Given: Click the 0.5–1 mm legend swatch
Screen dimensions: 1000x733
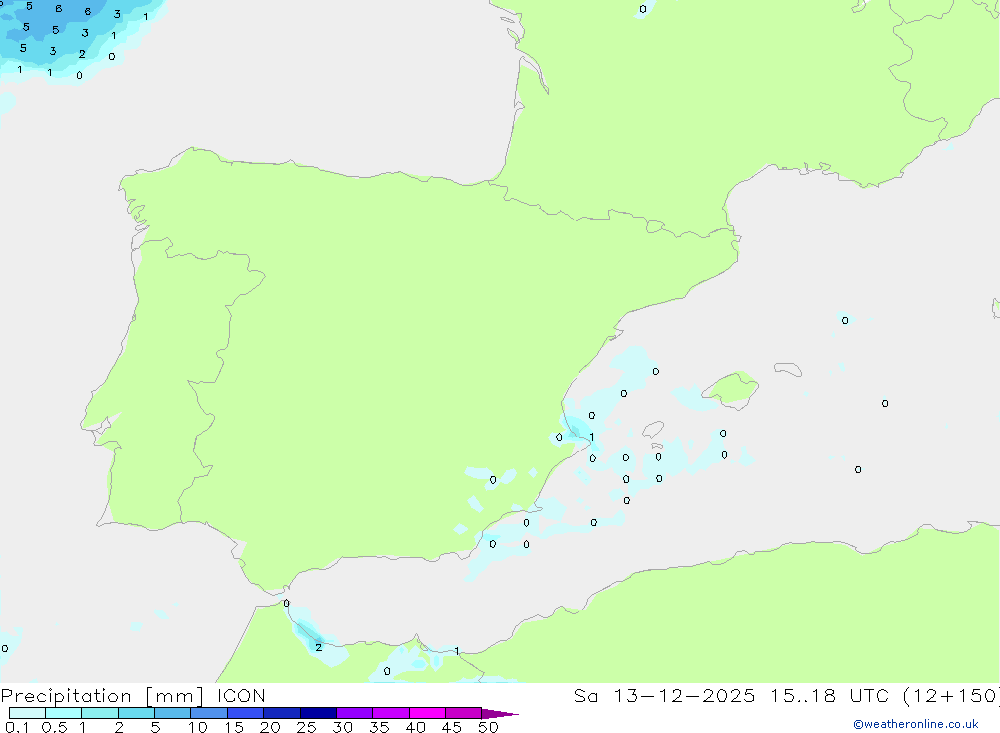Looking at the screenshot, I should pyautogui.click(x=63, y=713).
